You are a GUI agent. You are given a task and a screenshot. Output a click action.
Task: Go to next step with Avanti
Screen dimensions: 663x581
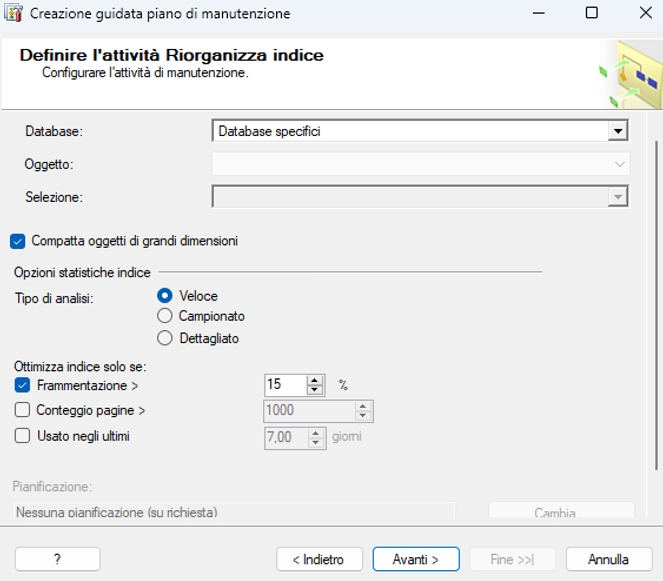[416, 559]
